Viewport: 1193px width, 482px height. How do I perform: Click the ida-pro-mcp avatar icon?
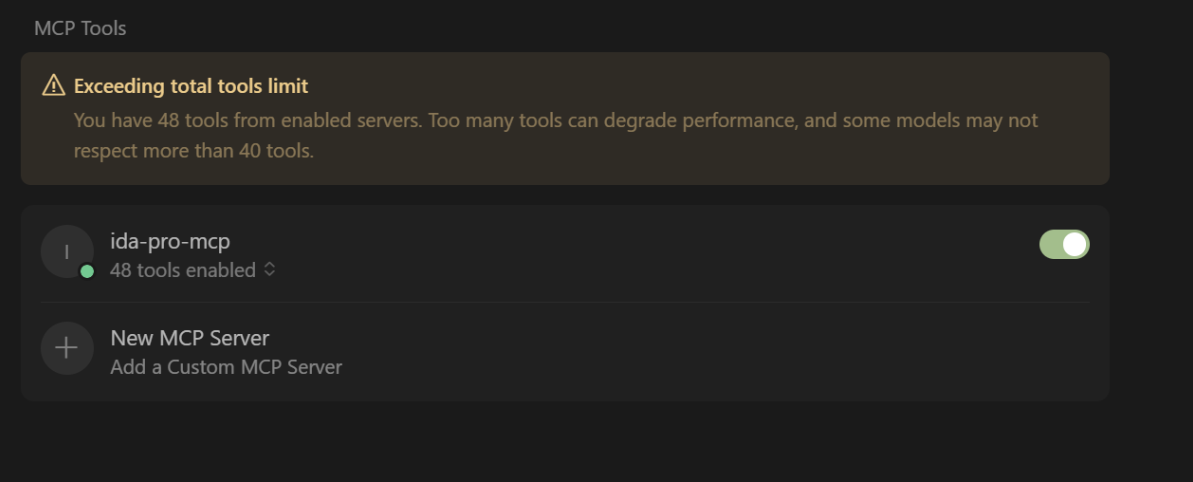[66, 252]
